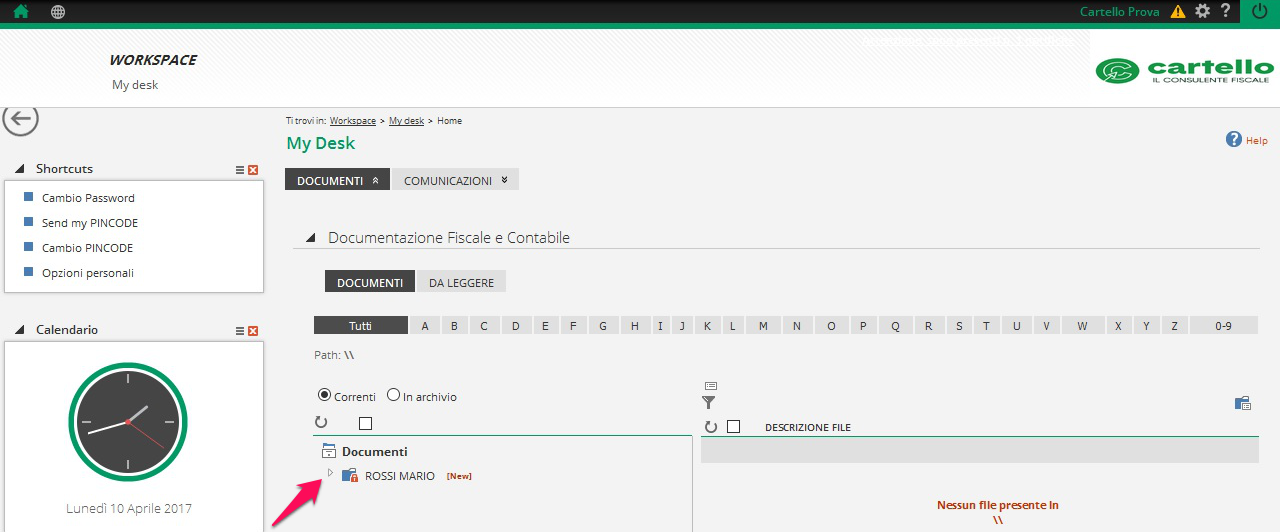
Task: Select the In archivio radio button
Action: 393,395
